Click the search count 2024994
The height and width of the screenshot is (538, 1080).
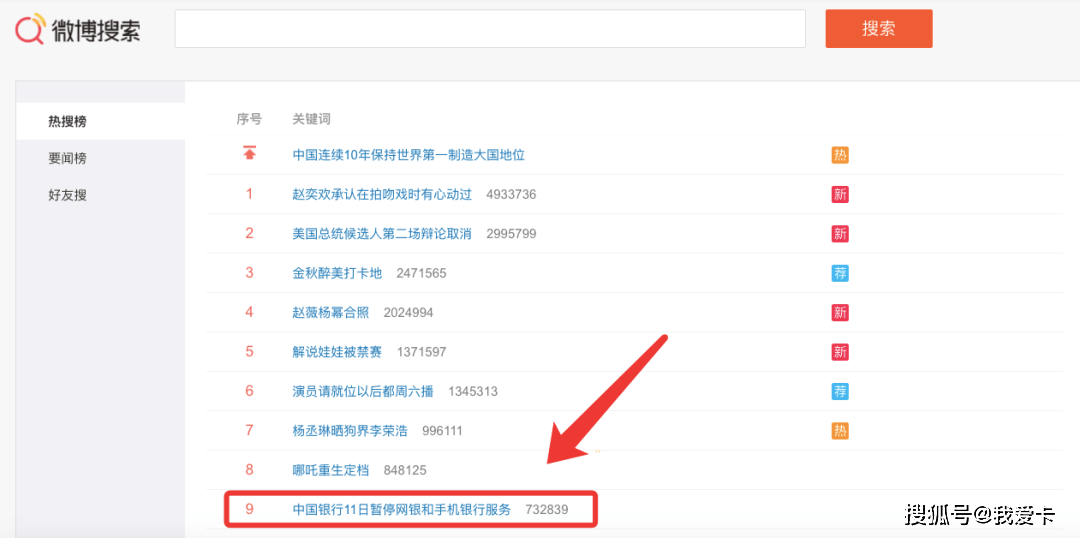(x=408, y=313)
